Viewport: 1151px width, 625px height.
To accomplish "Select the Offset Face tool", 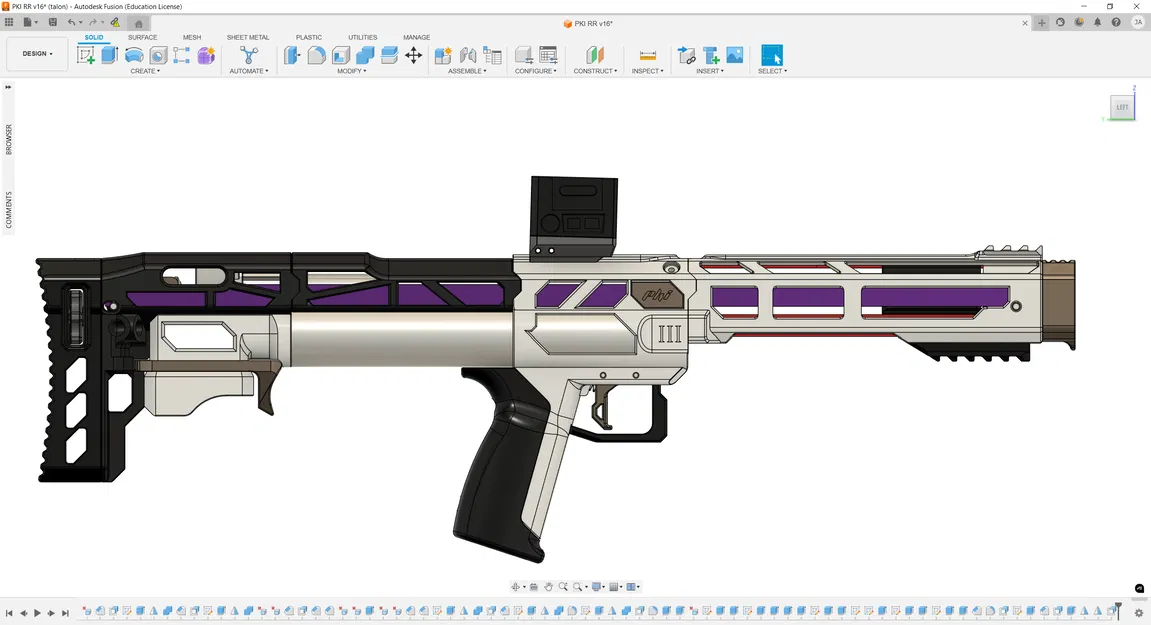I will click(389, 55).
